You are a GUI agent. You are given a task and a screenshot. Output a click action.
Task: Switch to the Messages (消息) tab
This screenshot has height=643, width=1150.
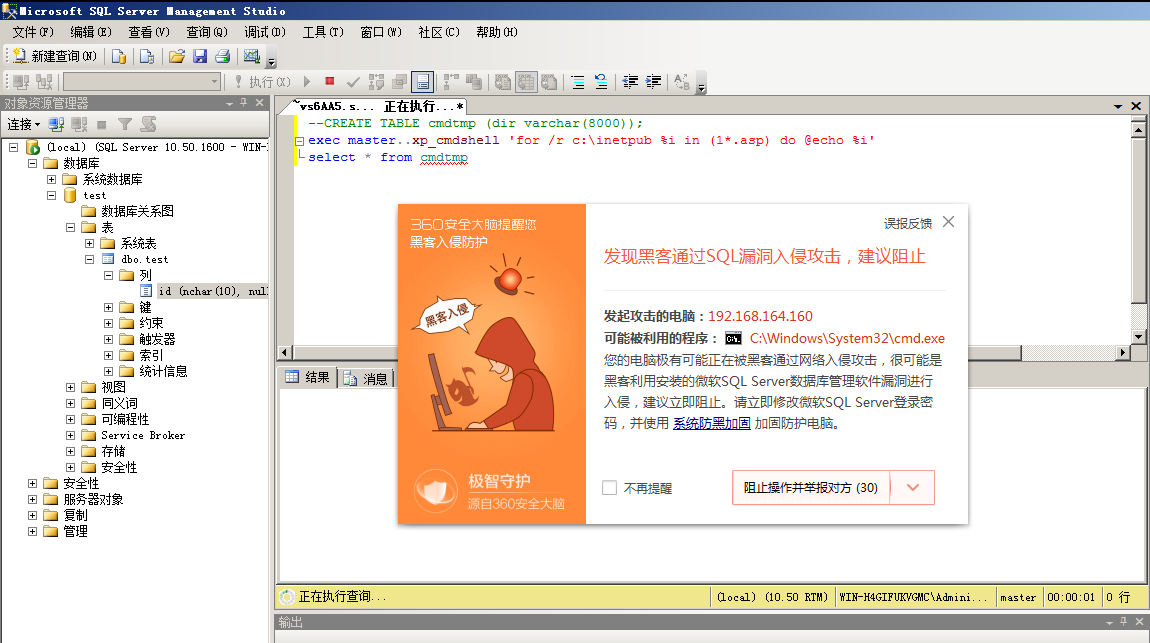(x=365, y=378)
